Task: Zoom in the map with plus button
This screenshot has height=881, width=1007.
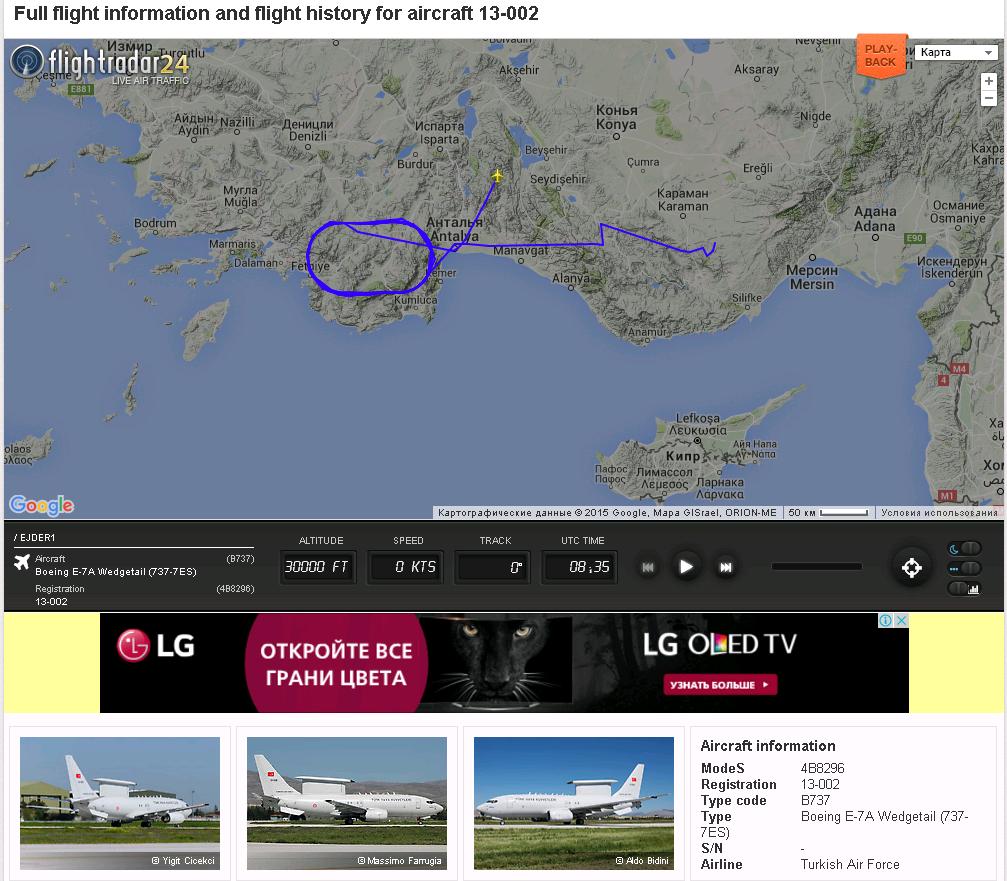Action: [x=988, y=81]
